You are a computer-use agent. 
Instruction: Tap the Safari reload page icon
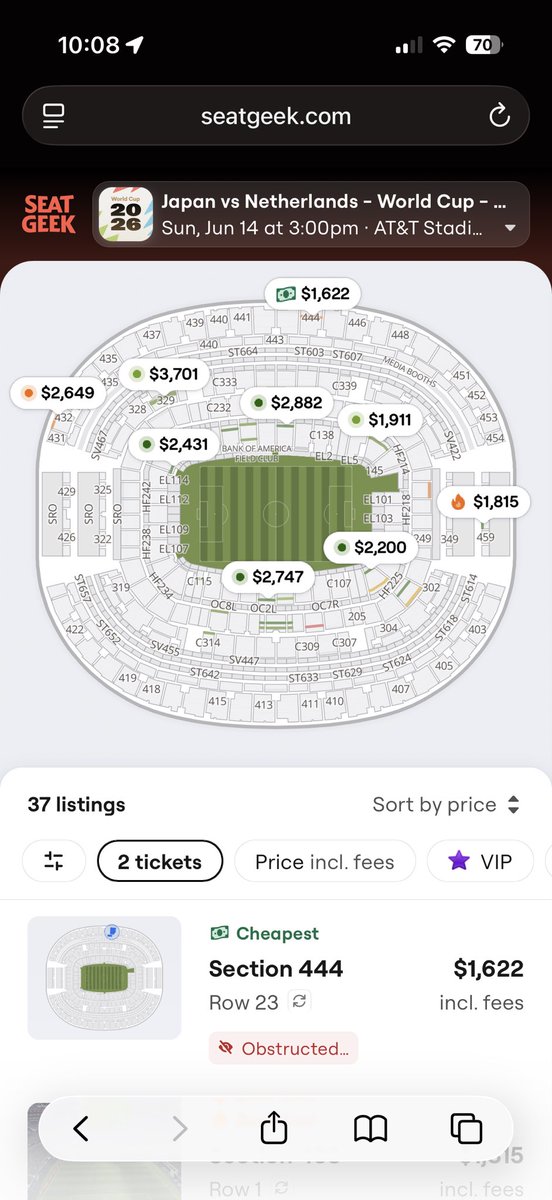(499, 117)
